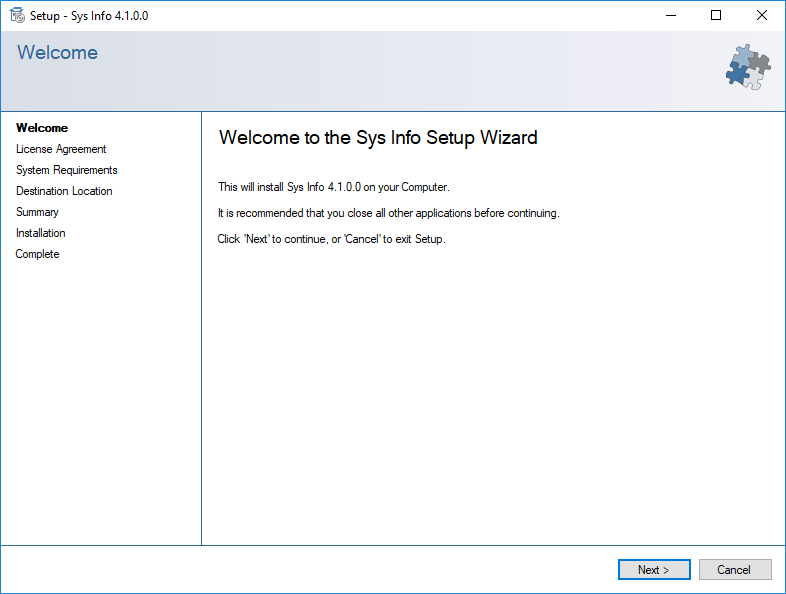
Task: Click the 'This will install Sys Info' text
Action: click(x=334, y=187)
